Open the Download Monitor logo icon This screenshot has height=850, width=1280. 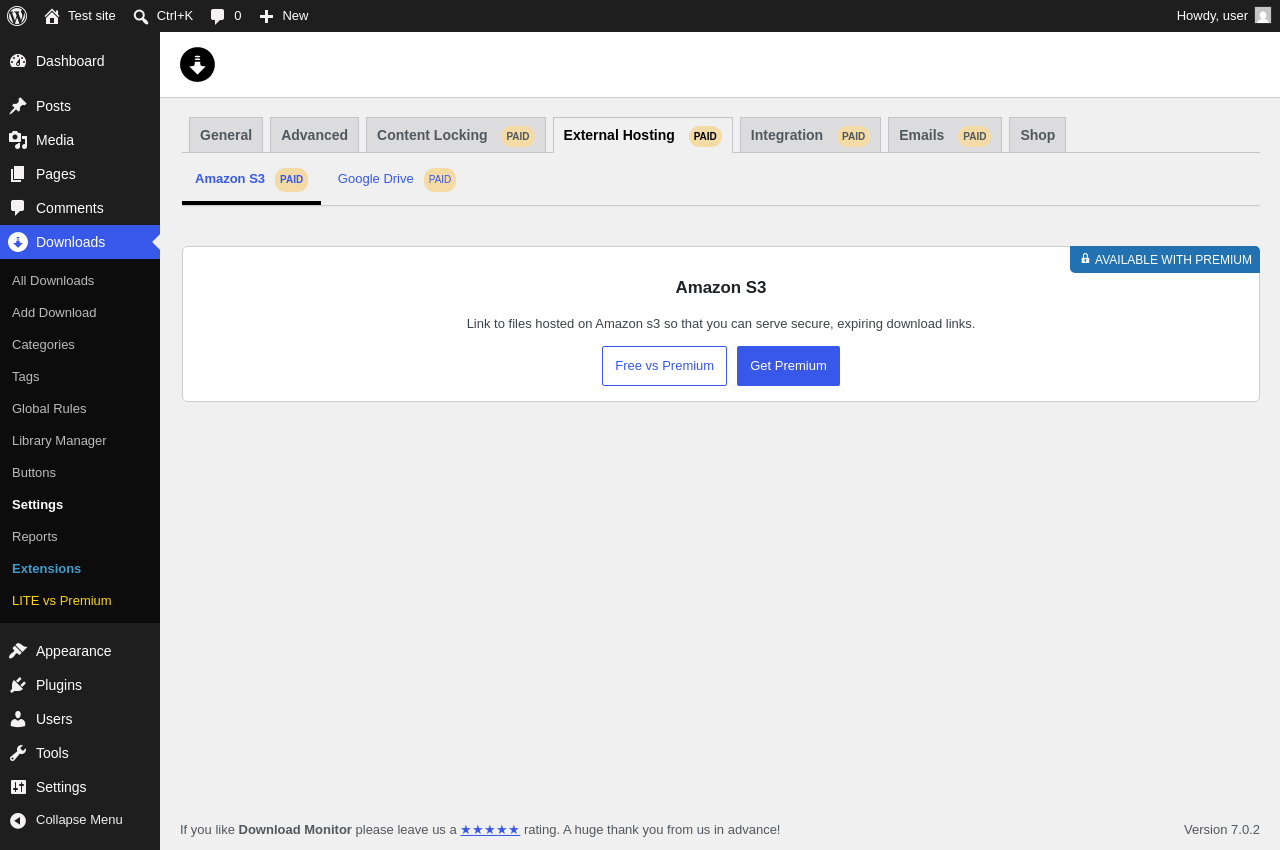pos(197,64)
